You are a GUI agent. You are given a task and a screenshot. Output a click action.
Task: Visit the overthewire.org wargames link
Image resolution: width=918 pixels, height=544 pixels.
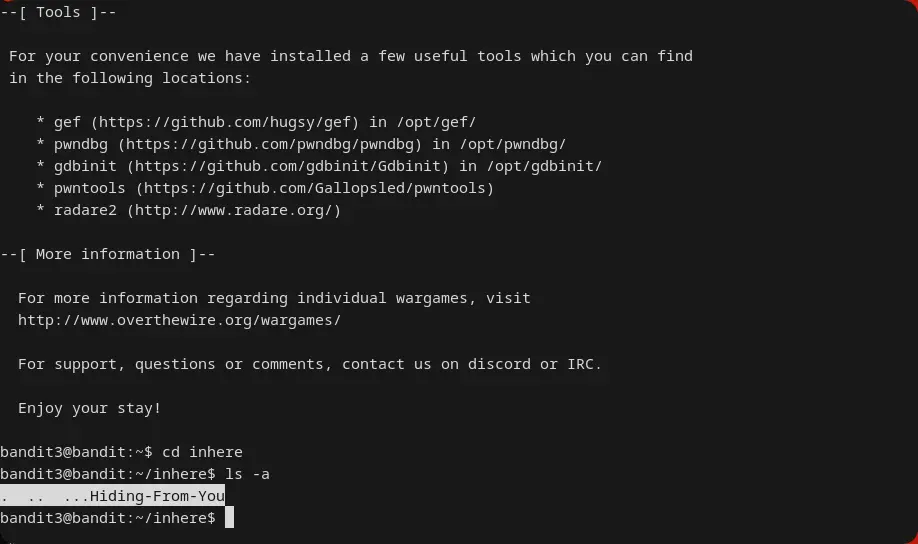(179, 320)
